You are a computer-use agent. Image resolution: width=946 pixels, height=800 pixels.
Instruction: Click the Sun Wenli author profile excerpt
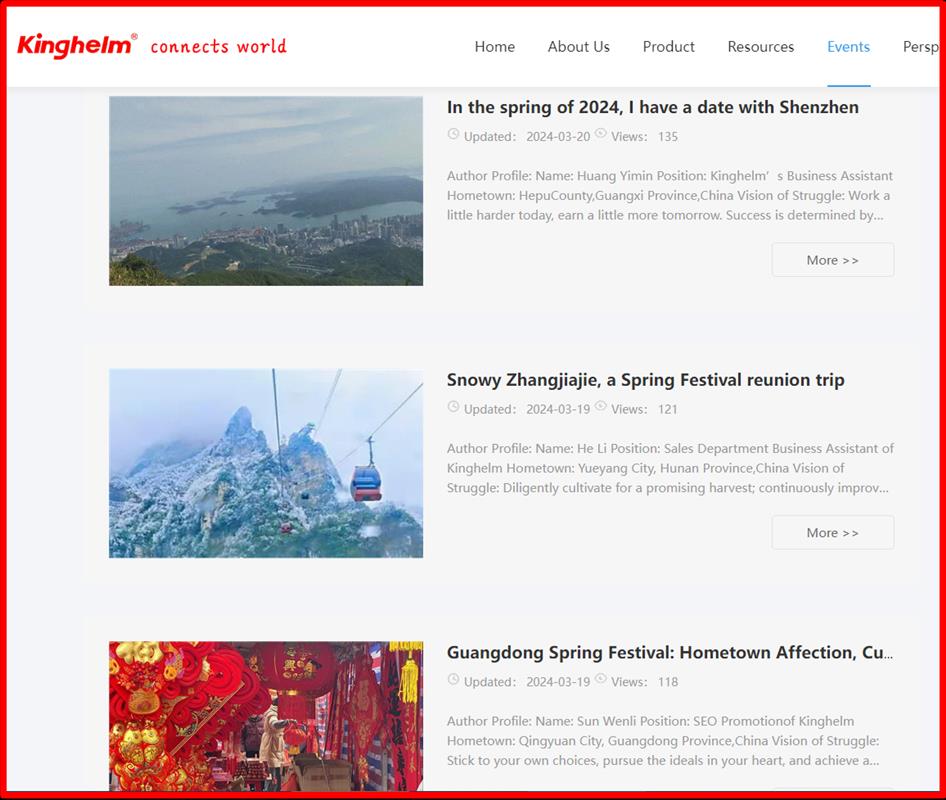[x=664, y=741]
